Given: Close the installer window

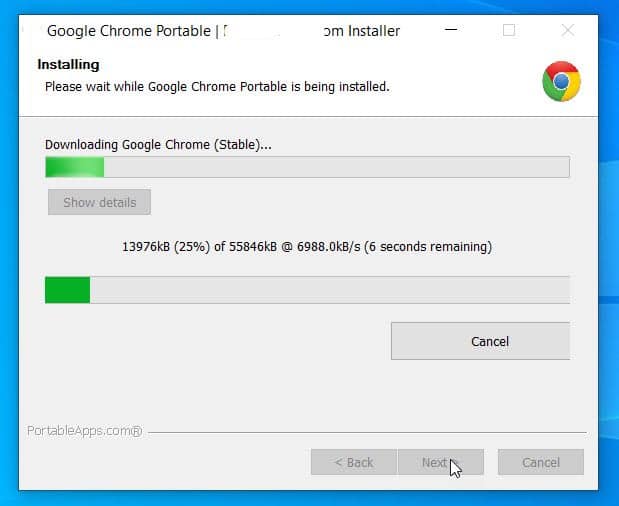Looking at the screenshot, I should tap(568, 30).
